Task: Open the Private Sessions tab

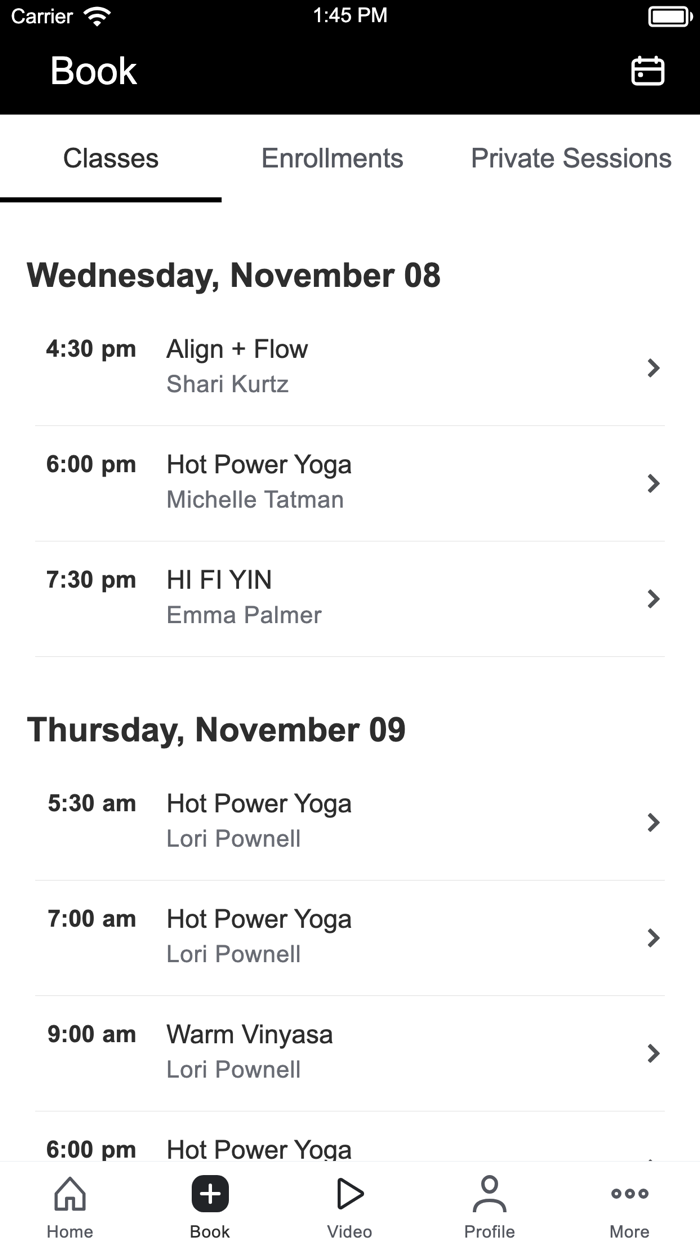Action: click(571, 158)
